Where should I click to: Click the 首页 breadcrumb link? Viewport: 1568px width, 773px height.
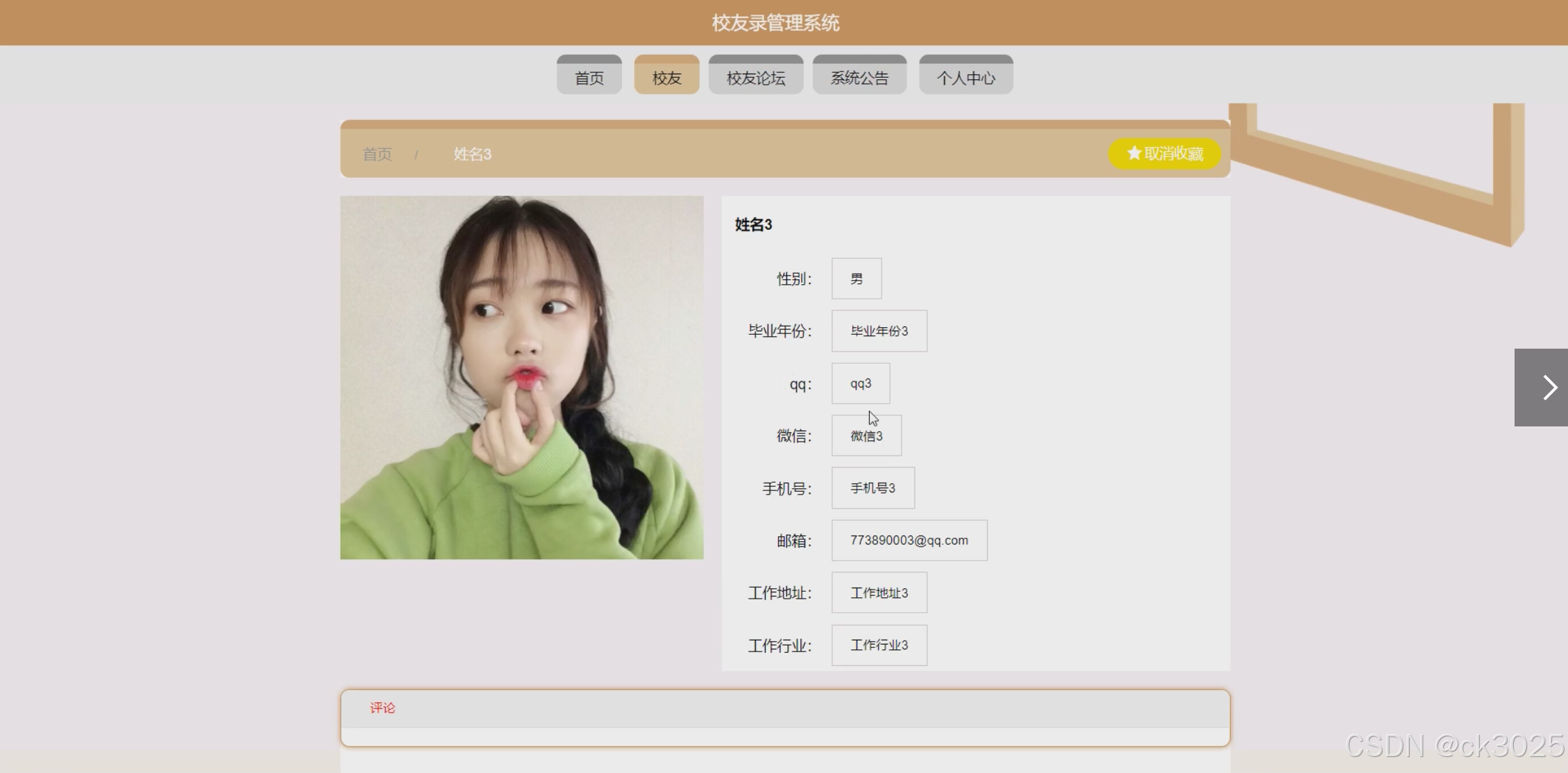(378, 154)
